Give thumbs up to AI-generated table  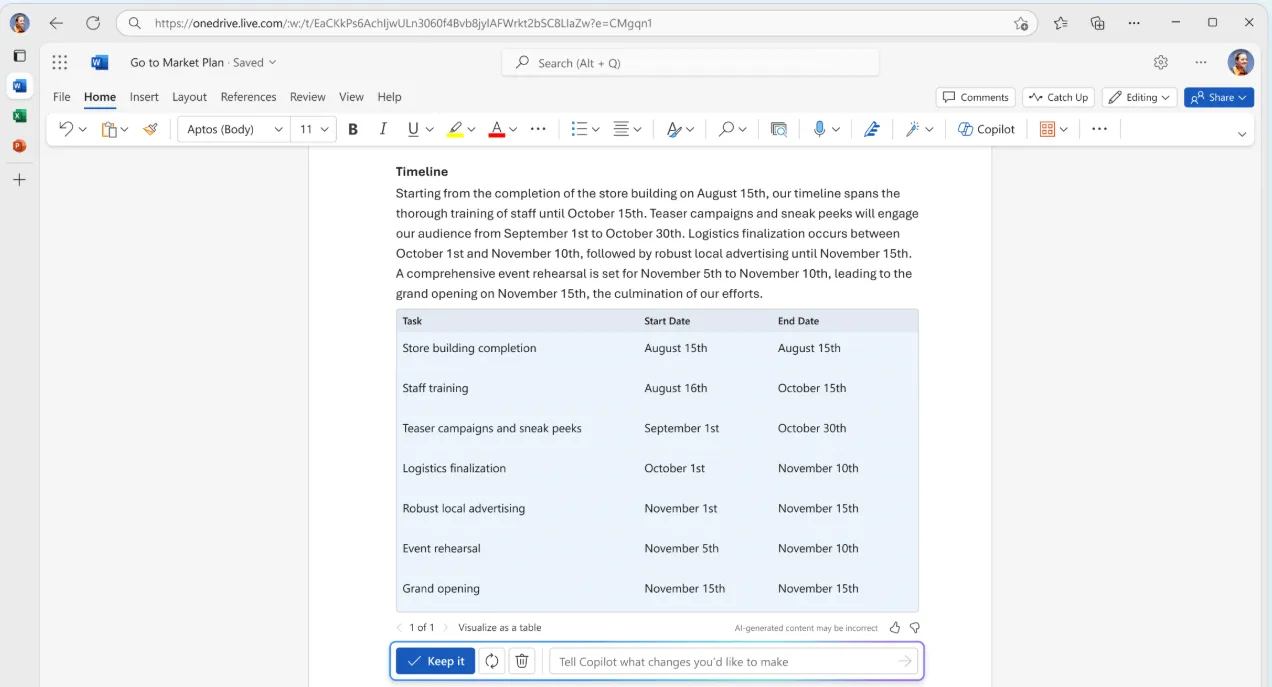895,628
